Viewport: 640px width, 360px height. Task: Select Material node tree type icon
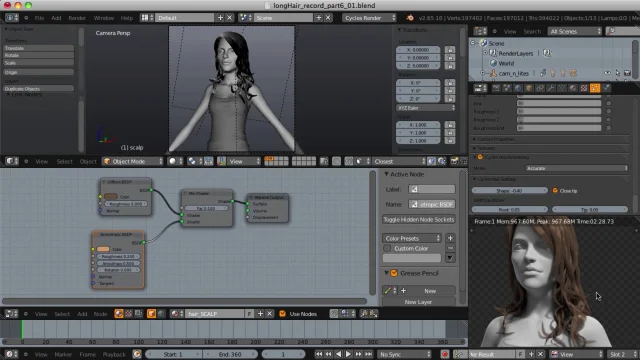tap(119, 313)
